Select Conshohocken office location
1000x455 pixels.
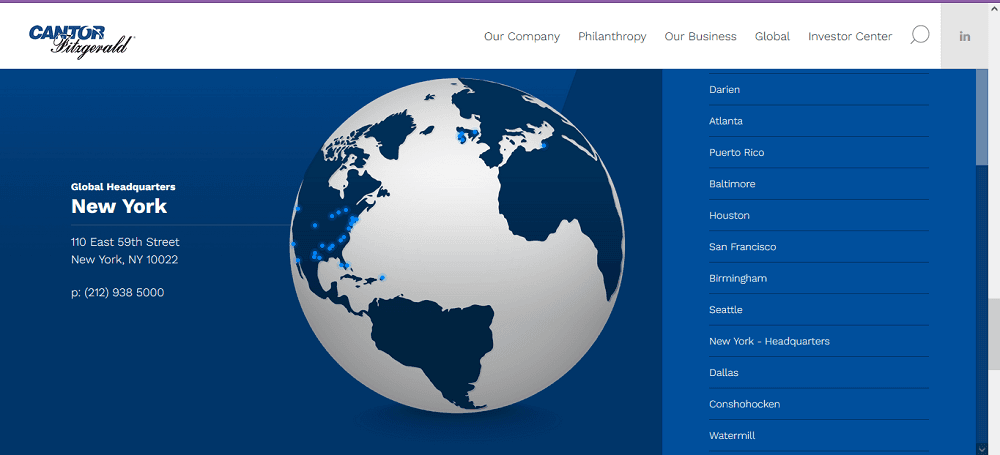[819, 404]
